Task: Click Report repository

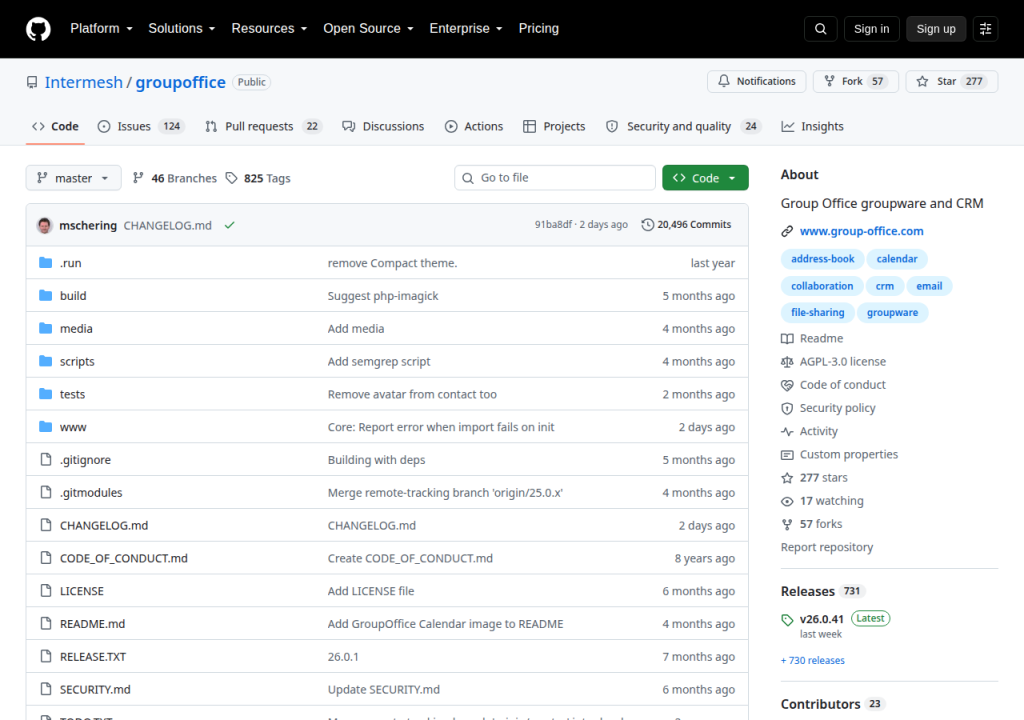Action: [827, 547]
